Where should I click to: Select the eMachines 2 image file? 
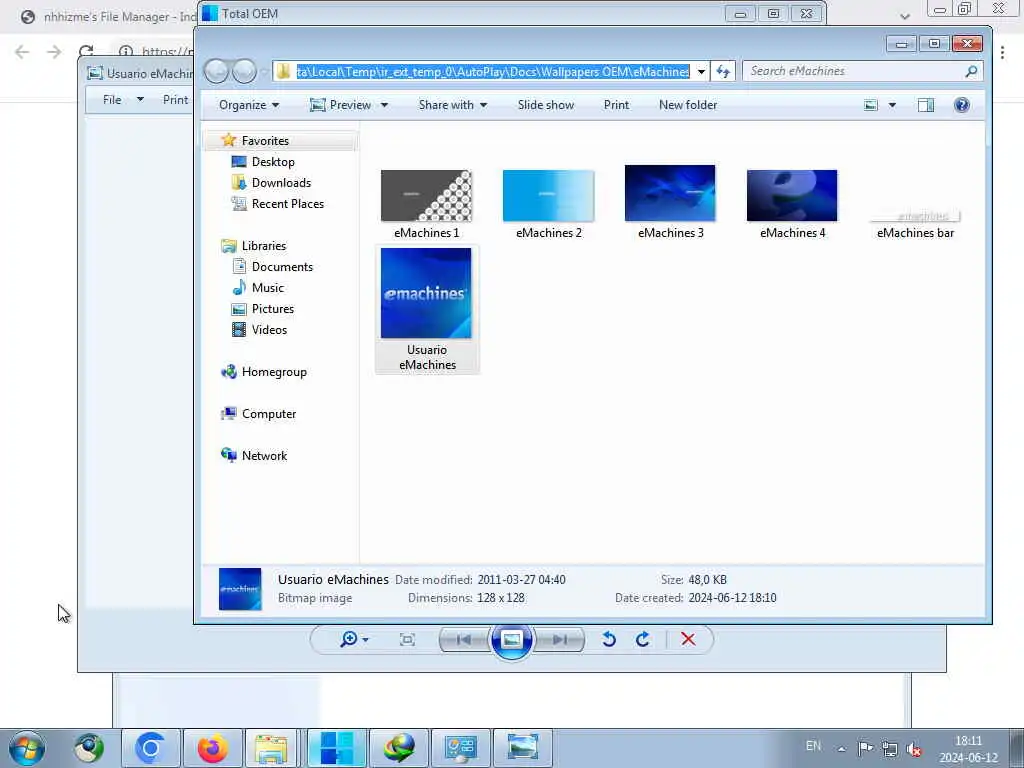coord(548,196)
